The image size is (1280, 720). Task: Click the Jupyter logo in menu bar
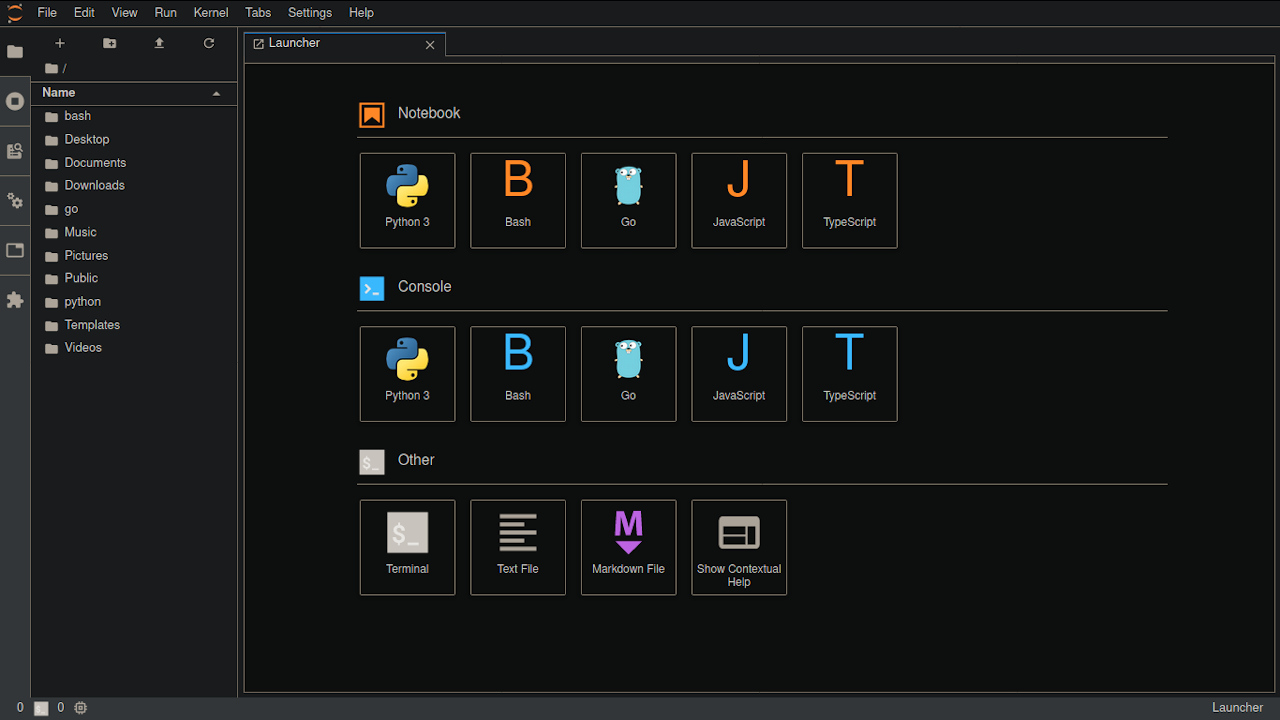tap(15, 13)
